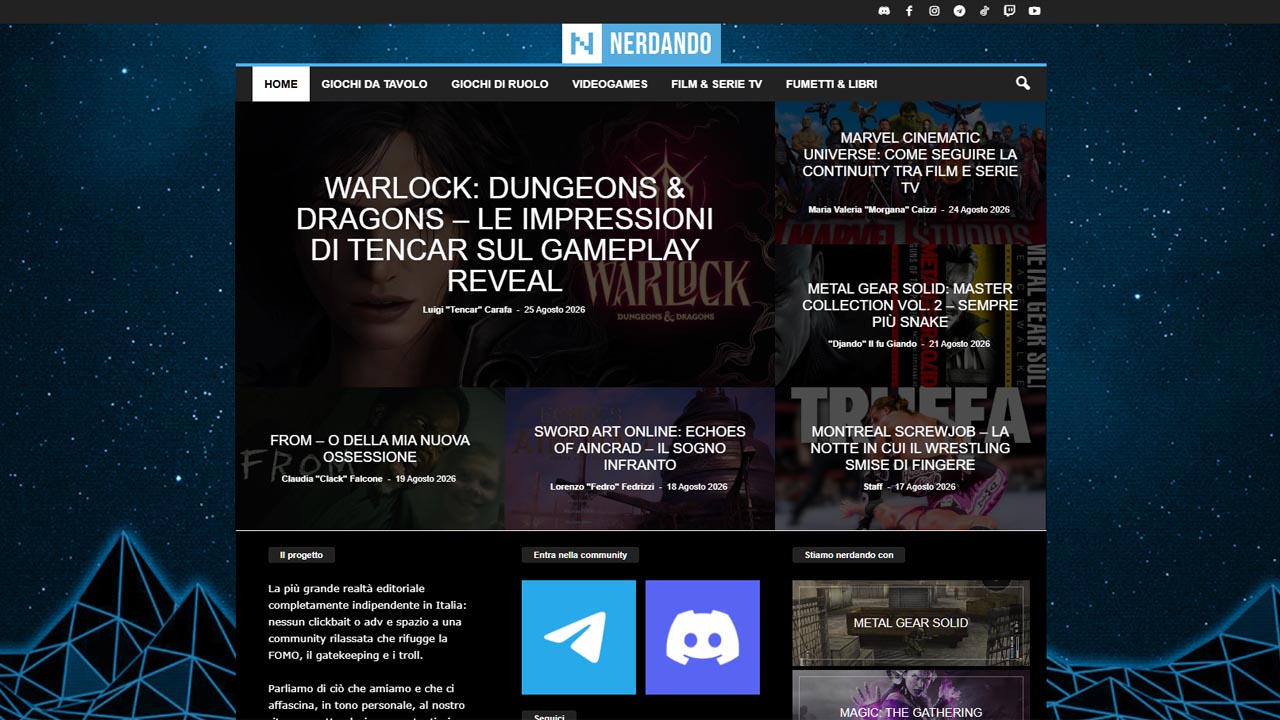Open the Montreal Screwjob wrestling article
The image size is (1280, 720).
(910, 448)
